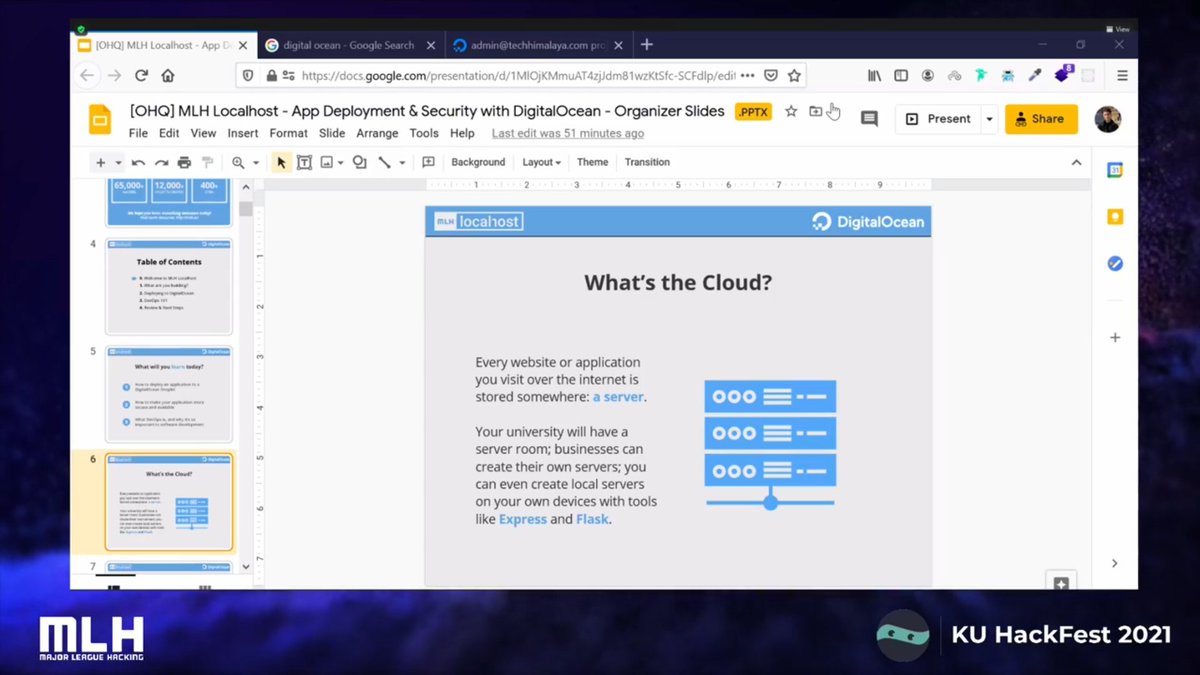This screenshot has height=675, width=1200.
Task: Reload the page
Action: click(141, 75)
